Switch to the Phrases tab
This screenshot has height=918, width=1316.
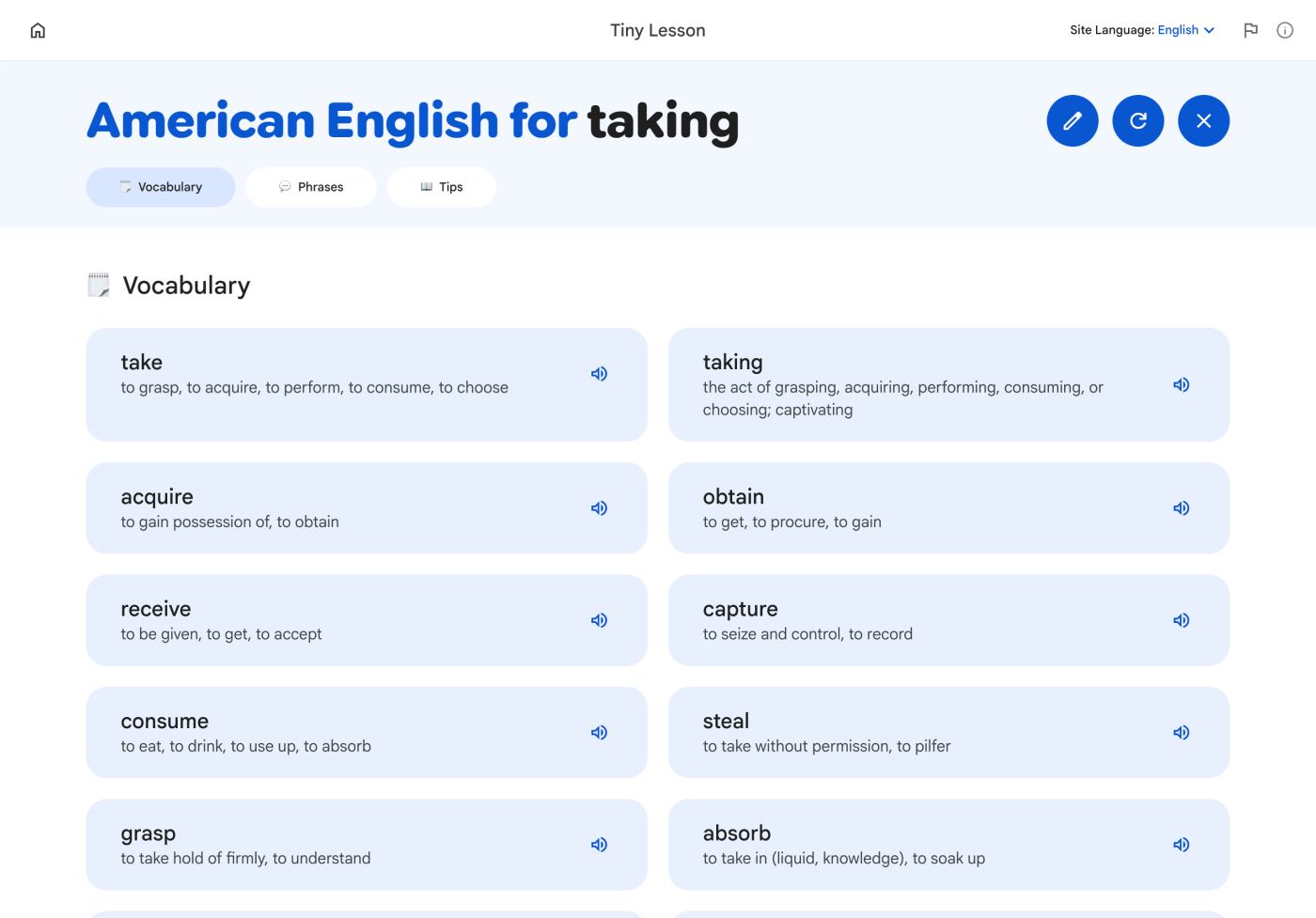[311, 187]
